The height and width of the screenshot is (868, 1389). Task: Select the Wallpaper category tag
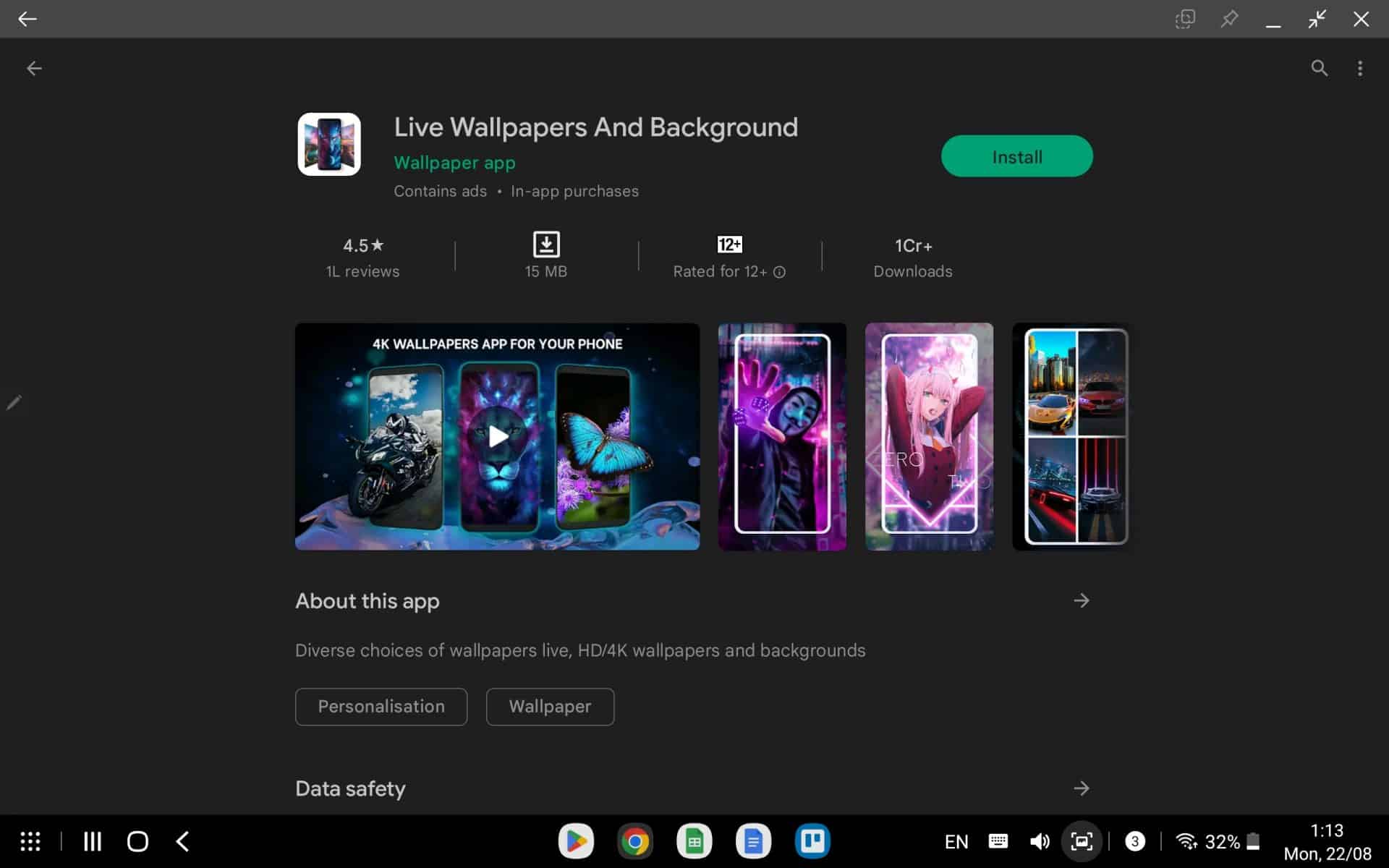[550, 707]
